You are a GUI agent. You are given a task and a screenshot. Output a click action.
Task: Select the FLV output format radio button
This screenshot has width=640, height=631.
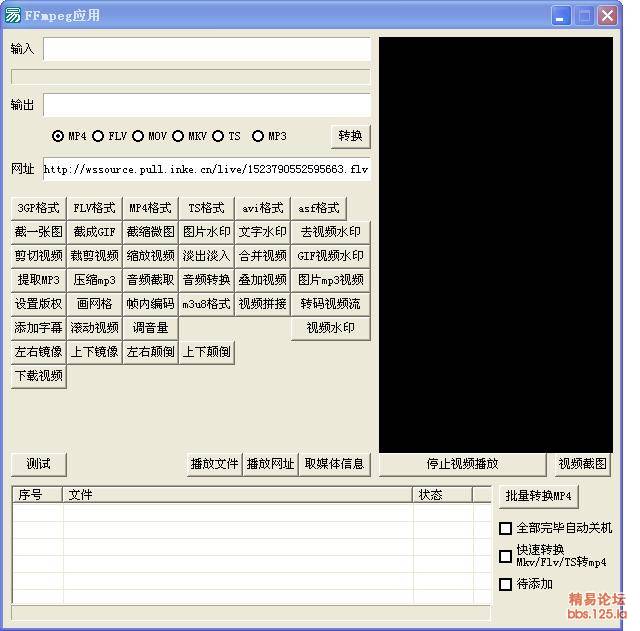click(99, 136)
